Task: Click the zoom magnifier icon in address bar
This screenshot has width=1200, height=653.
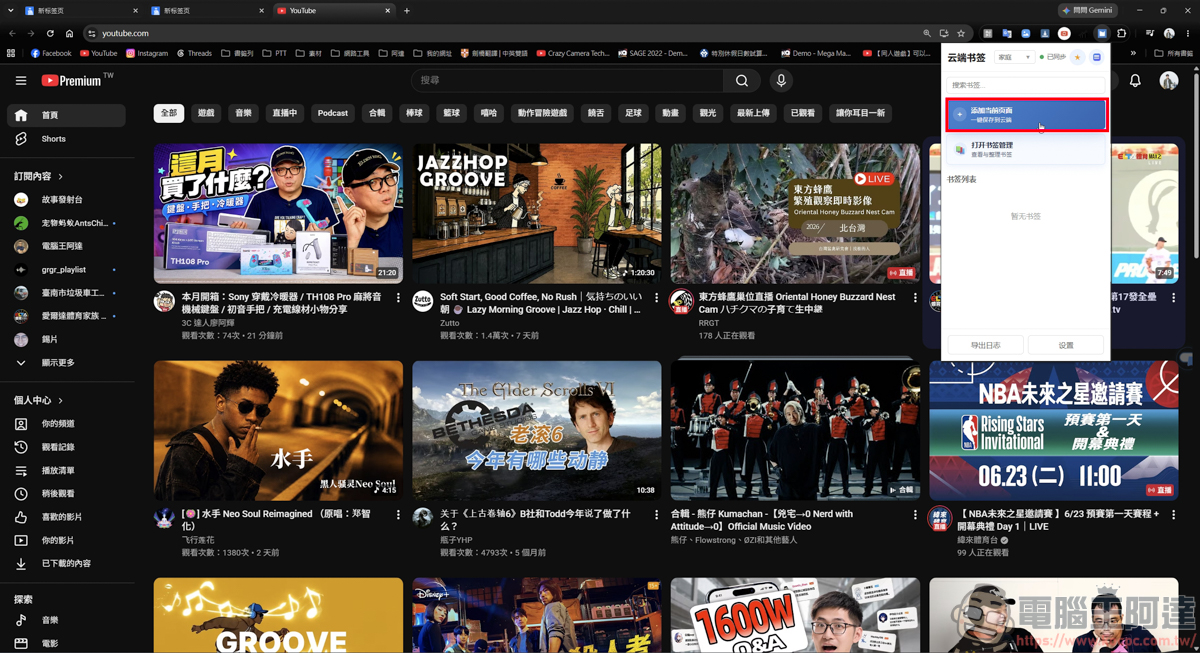Action: 927,33
